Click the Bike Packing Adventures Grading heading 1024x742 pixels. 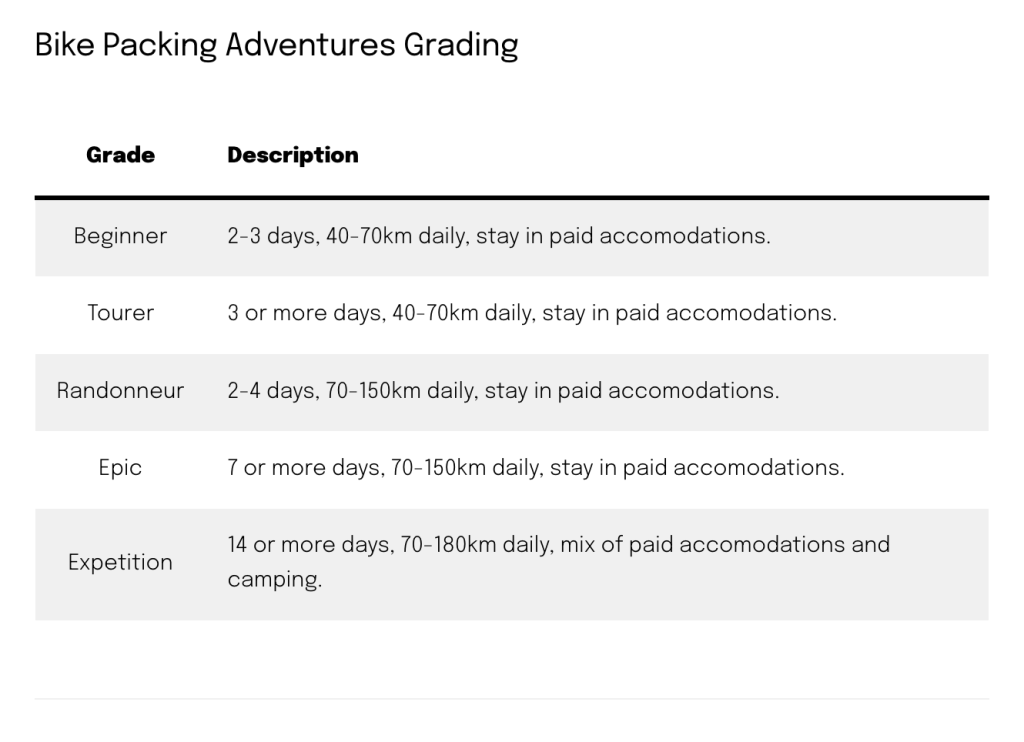276,46
